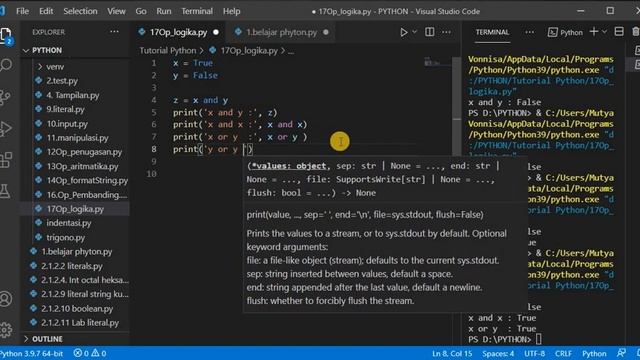640x360 pixels.
Task: Open the Extensions view
Action: point(6,160)
